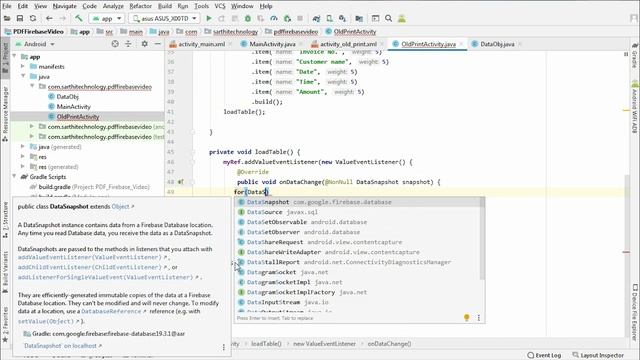640x360 pixels.
Task: Click the completion popup vertical scrollbar
Action: tap(482, 239)
